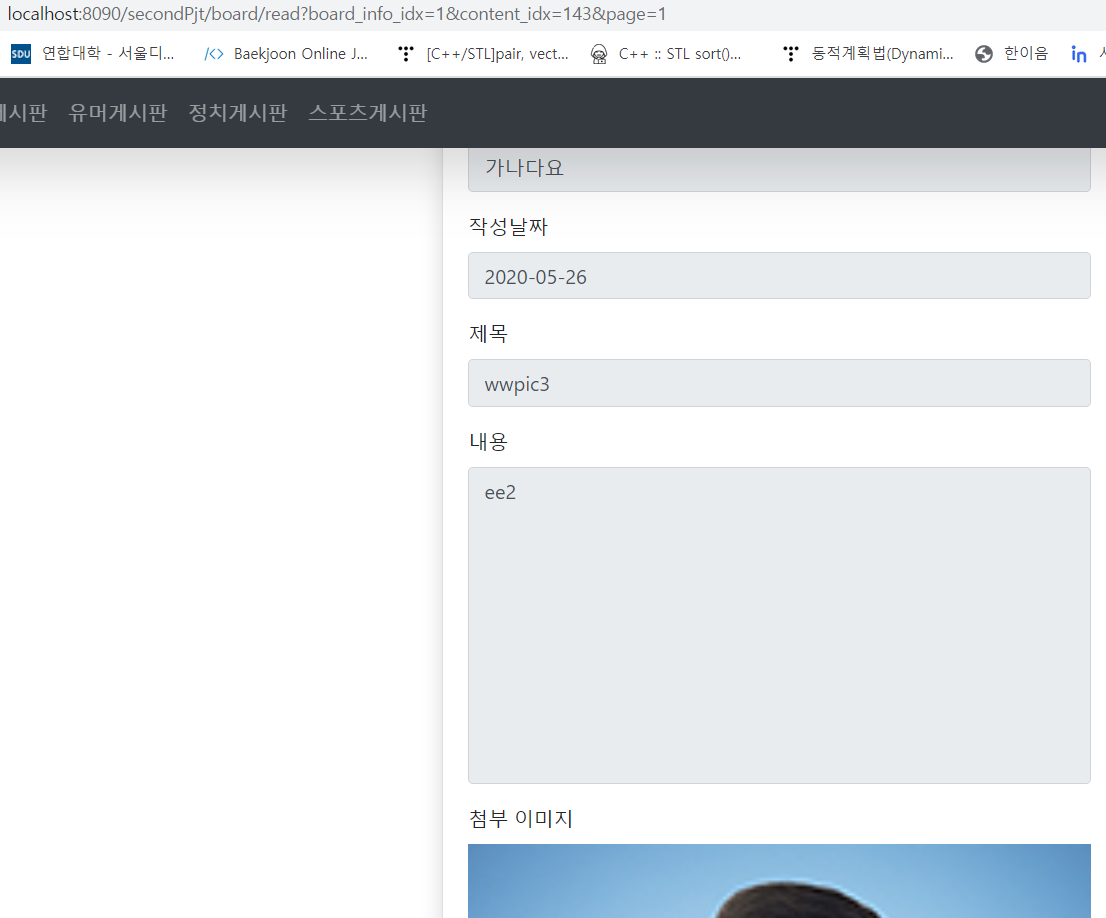Screen dimensions: 1106x918
Task: Open the C++ :: STL sort()... bookmark
Action: point(680,54)
